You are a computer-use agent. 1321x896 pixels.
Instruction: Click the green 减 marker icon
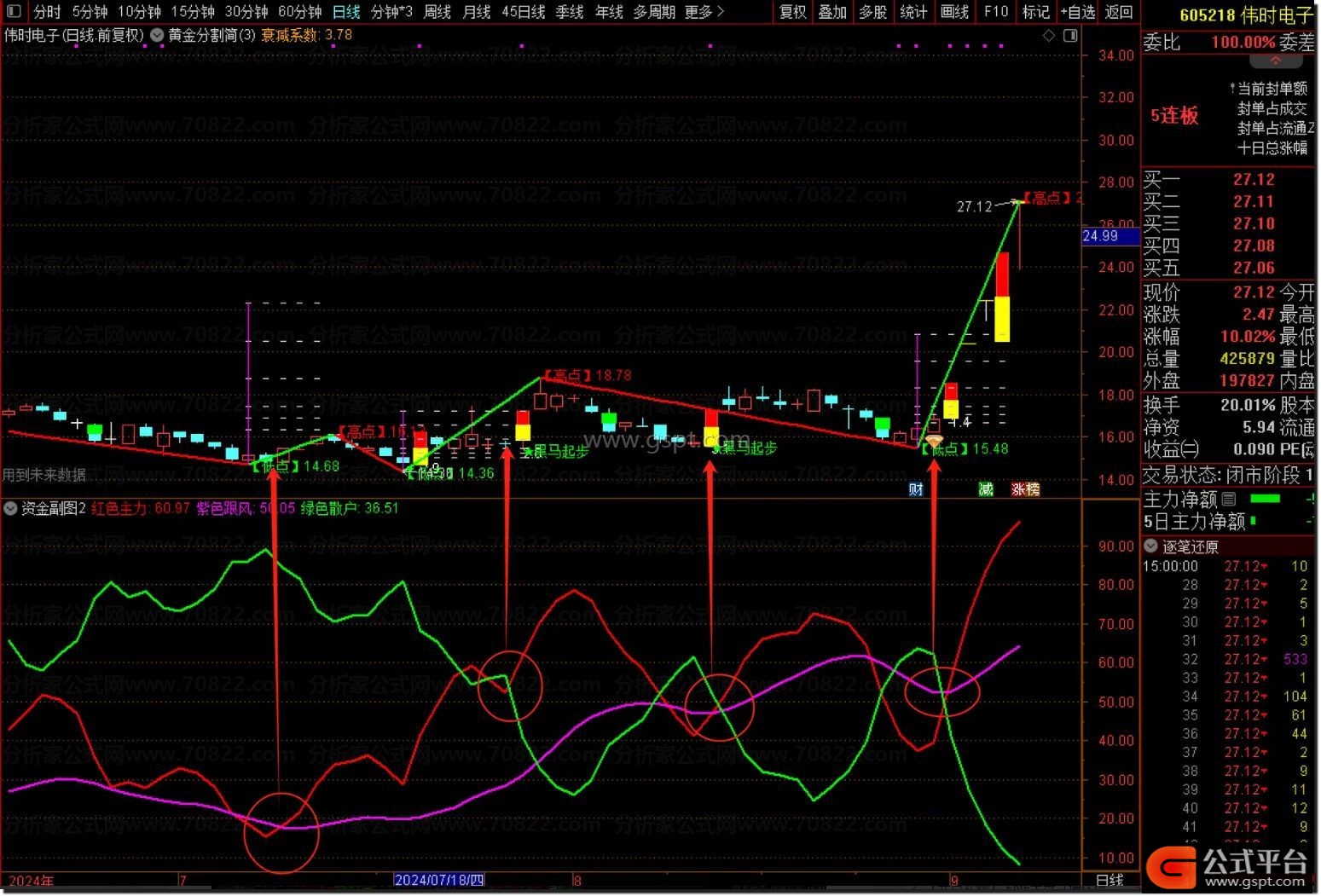[986, 489]
